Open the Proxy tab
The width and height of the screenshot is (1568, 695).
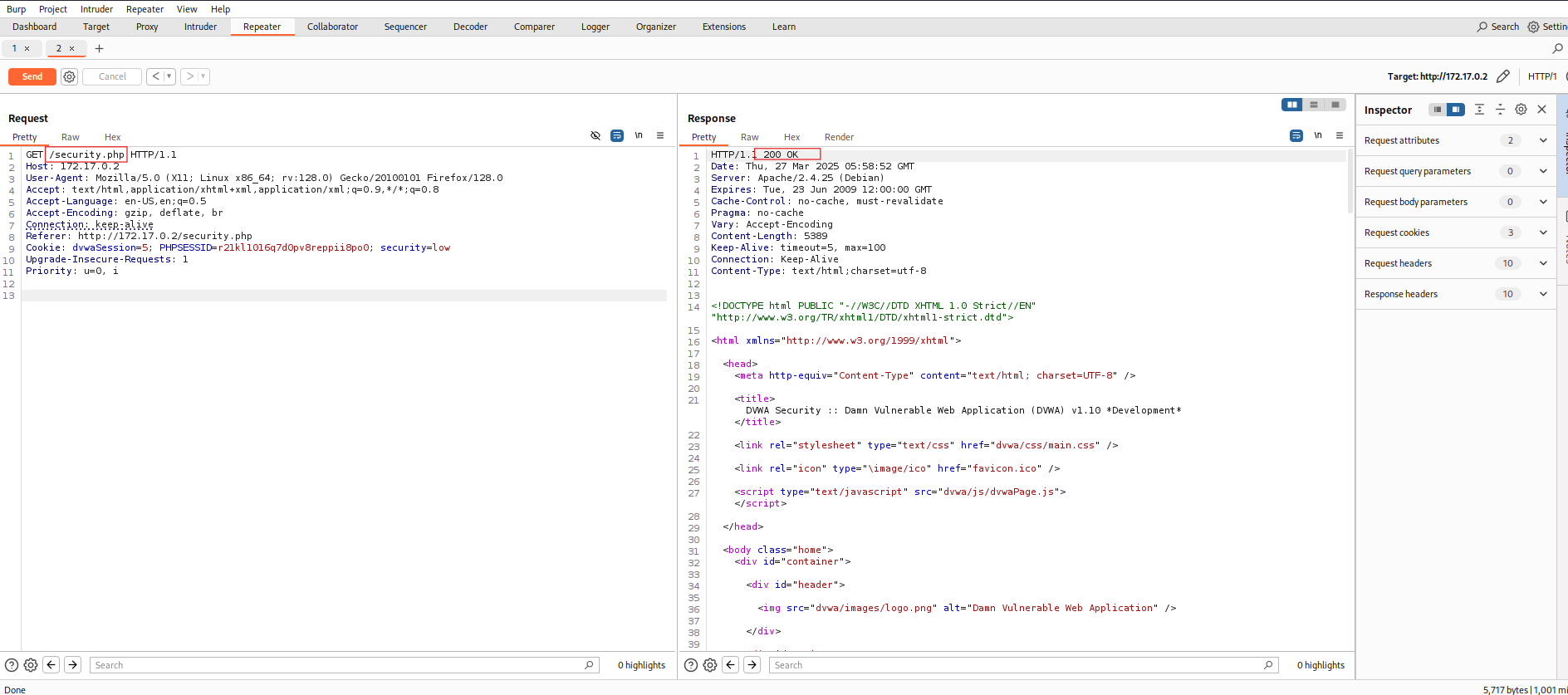[147, 27]
